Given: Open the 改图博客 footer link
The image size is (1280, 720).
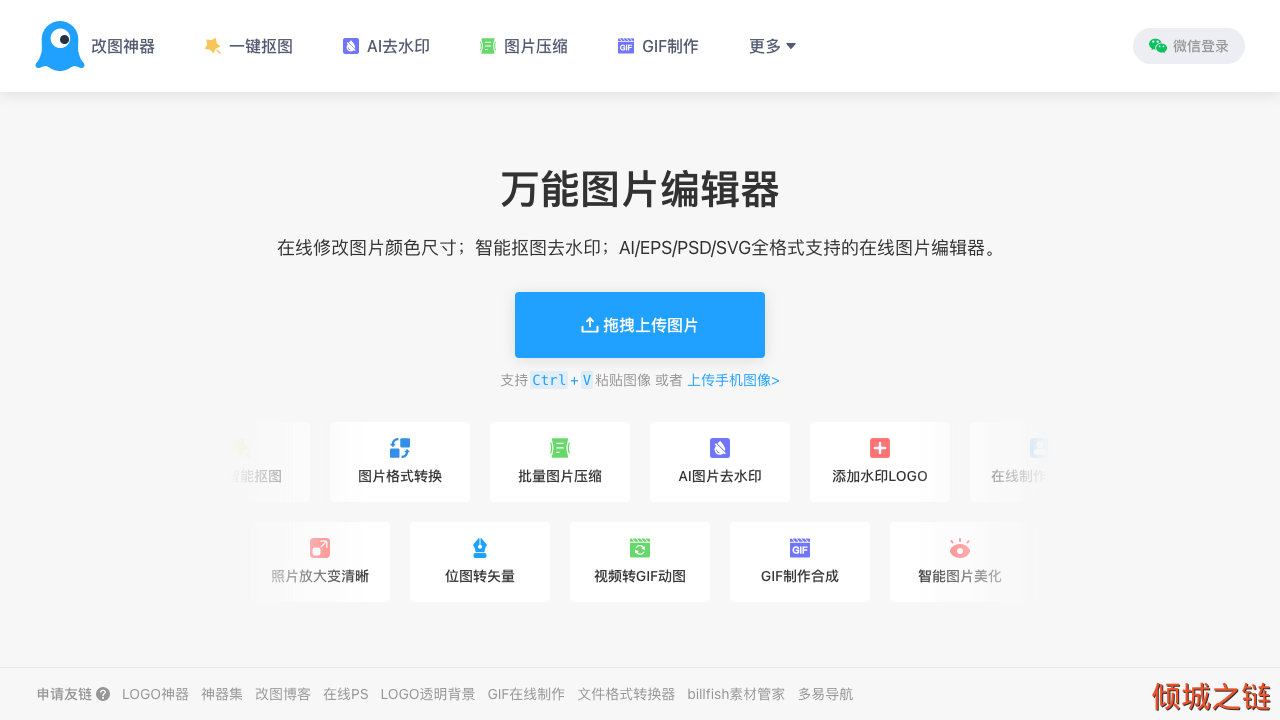Looking at the screenshot, I should 283,694.
